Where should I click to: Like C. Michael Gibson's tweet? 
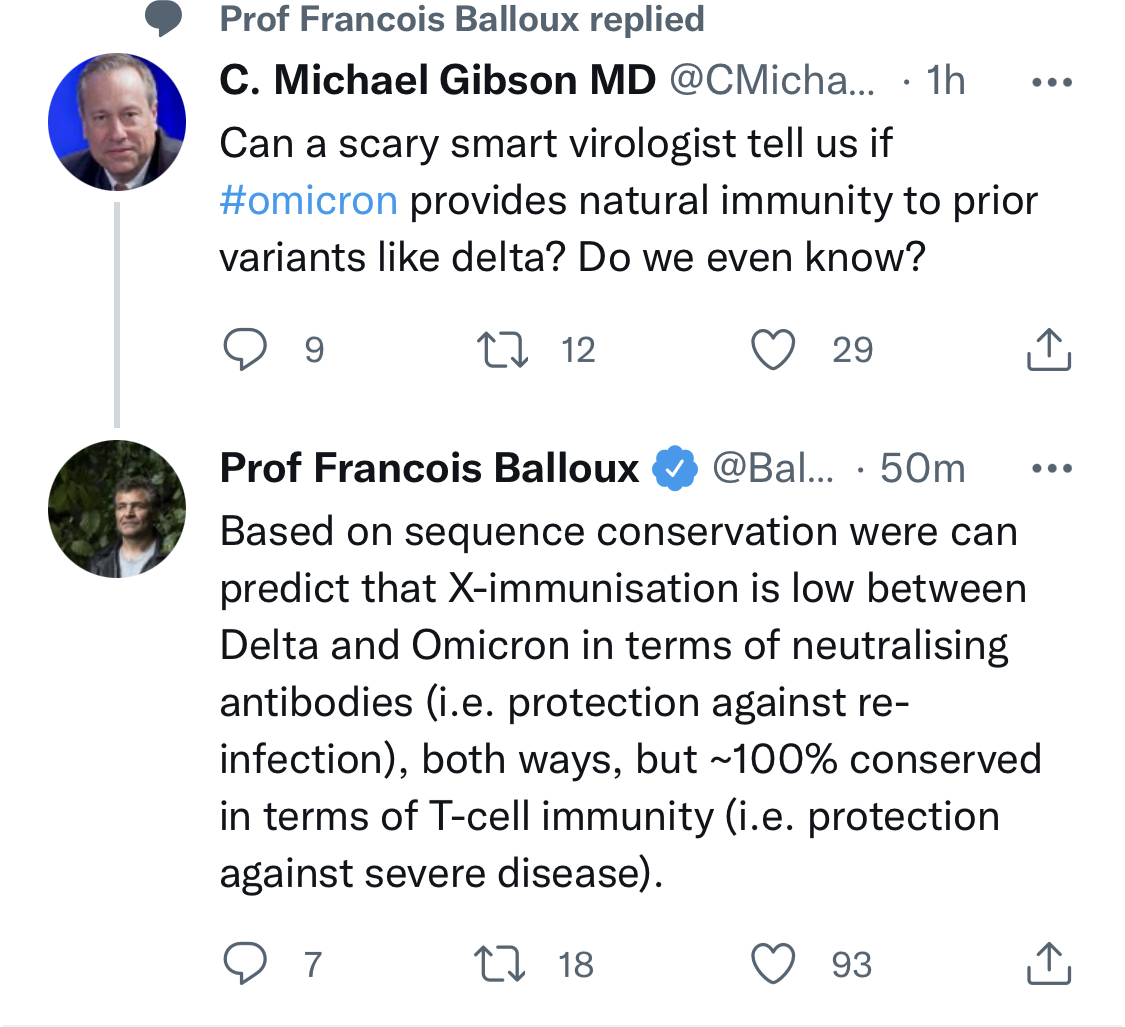[772, 350]
